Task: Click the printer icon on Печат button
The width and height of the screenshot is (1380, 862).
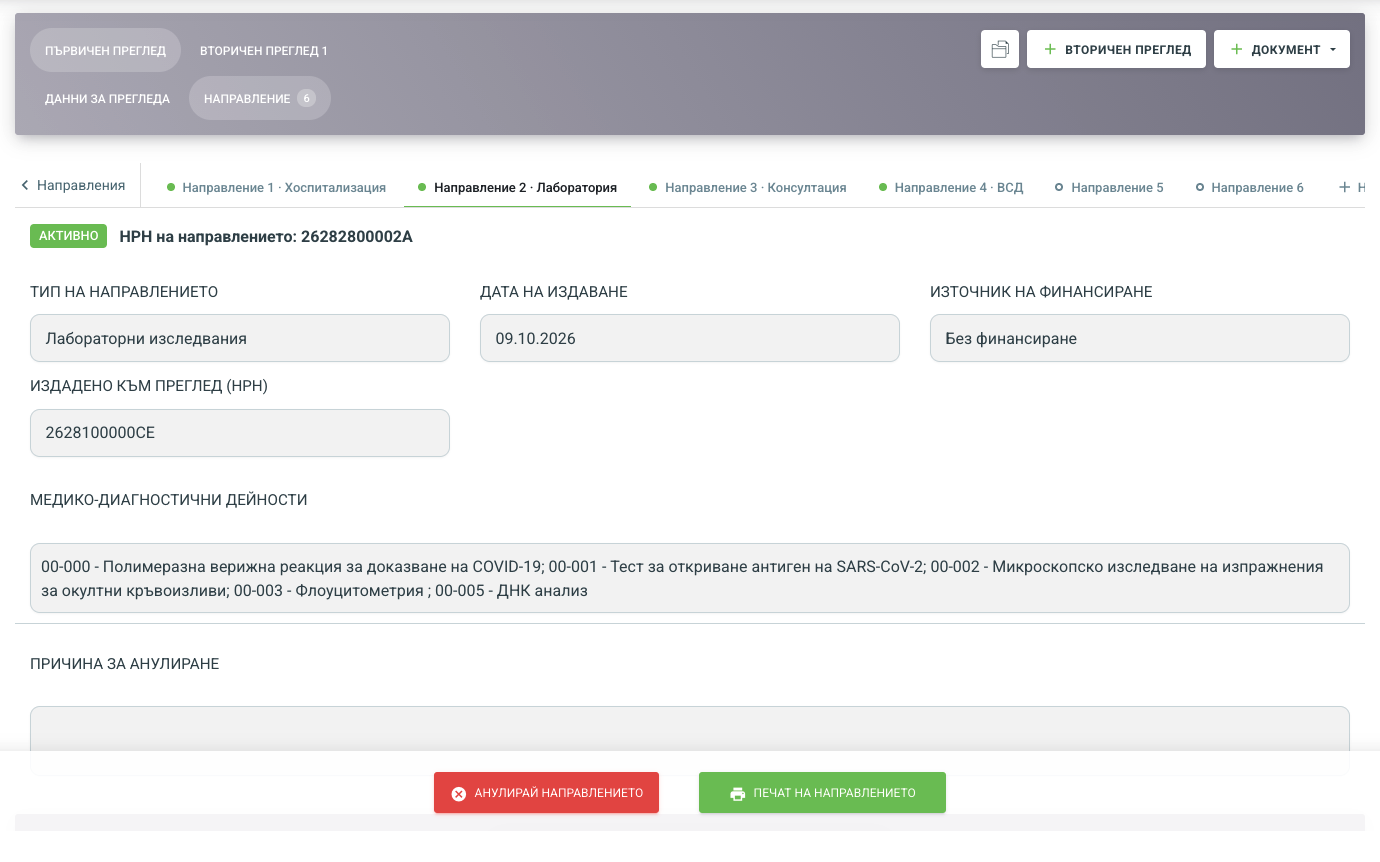Action: 738,793
